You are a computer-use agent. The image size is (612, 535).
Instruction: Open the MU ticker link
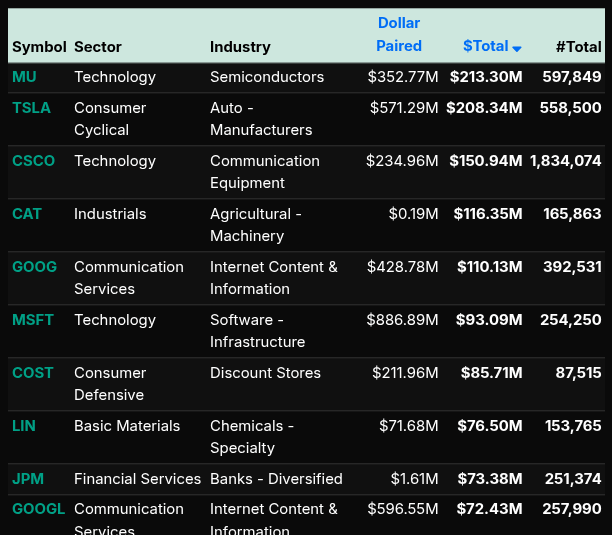click(24, 77)
